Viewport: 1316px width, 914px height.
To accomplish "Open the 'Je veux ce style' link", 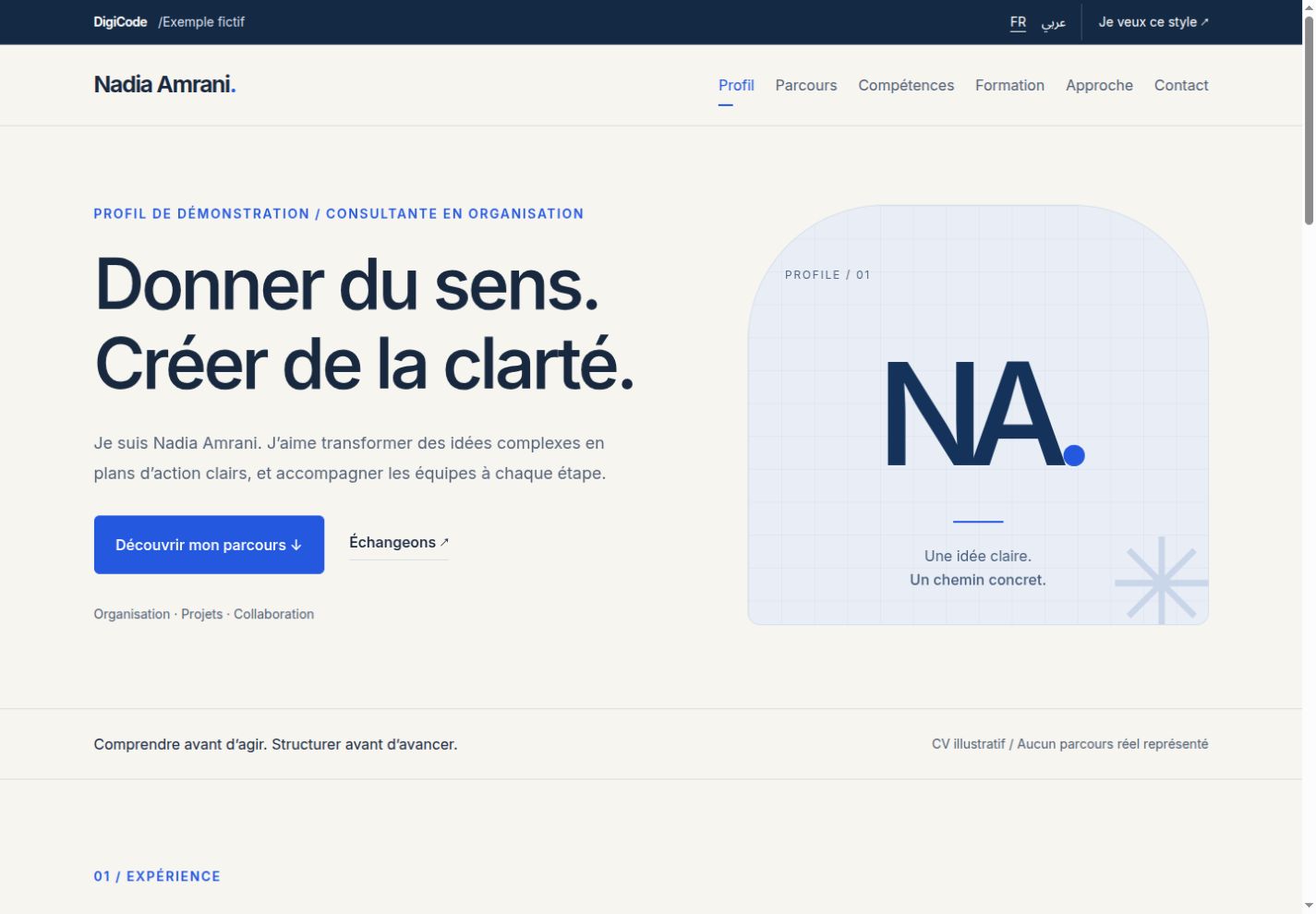I will [x=1153, y=22].
